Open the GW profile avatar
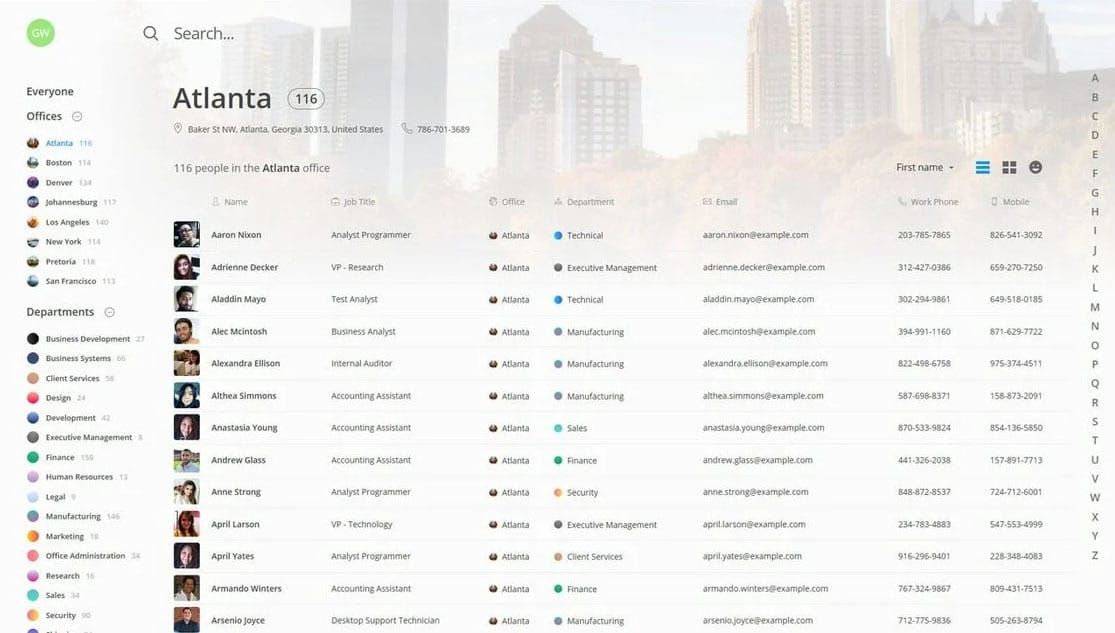The height and width of the screenshot is (633, 1115). click(x=39, y=32)
